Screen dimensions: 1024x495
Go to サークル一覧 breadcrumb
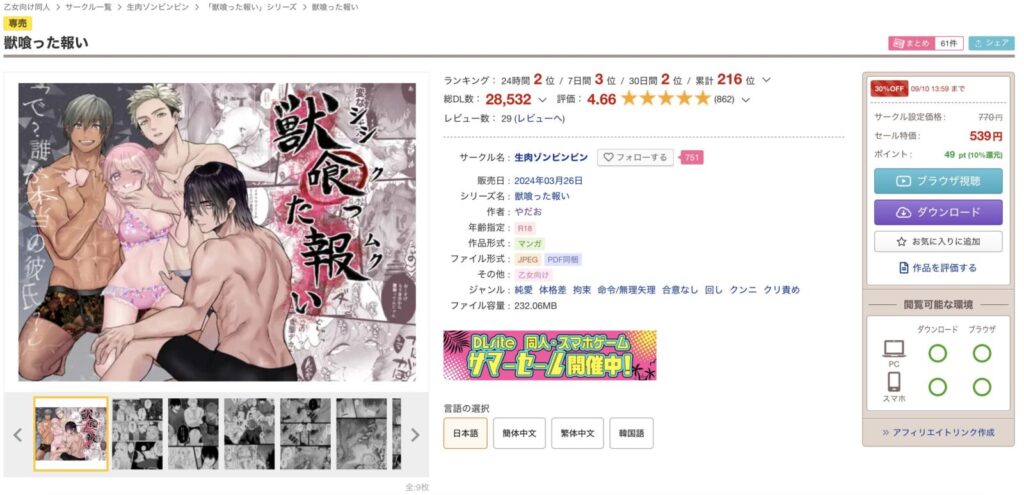pyautogui.click(x=88, y=7)
